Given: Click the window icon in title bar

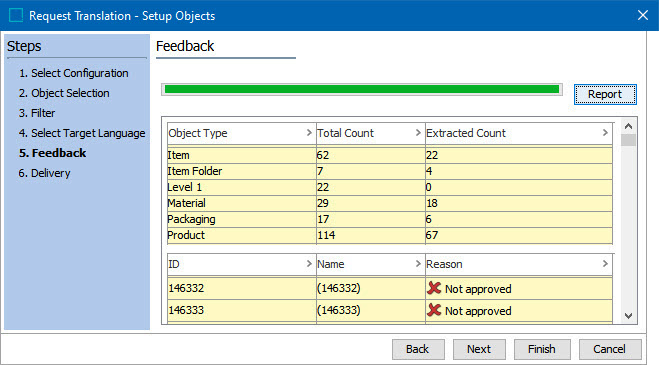Looking at the screenshot, I should 16,15.
